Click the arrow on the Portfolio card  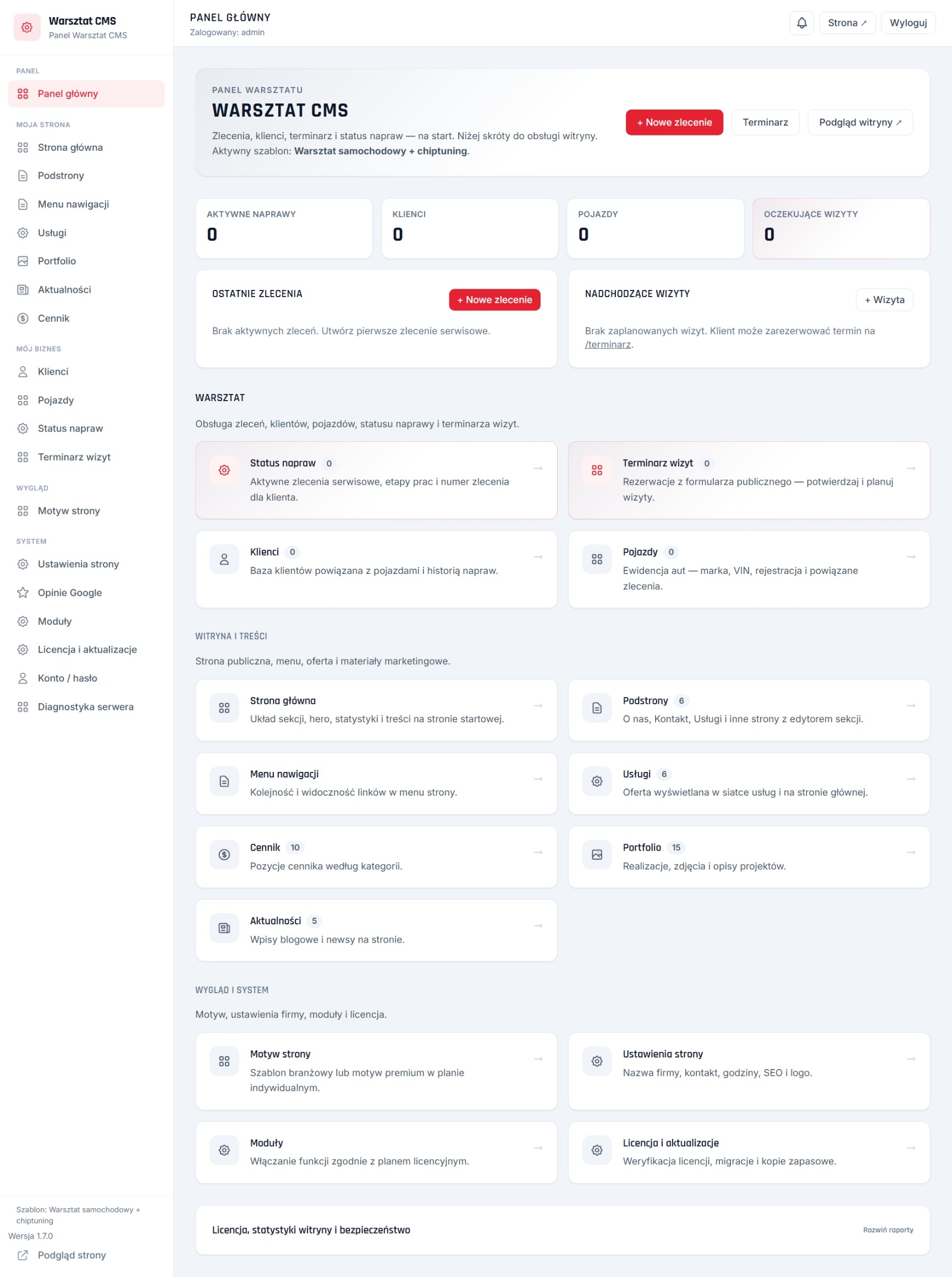click(x=911, y=852)
